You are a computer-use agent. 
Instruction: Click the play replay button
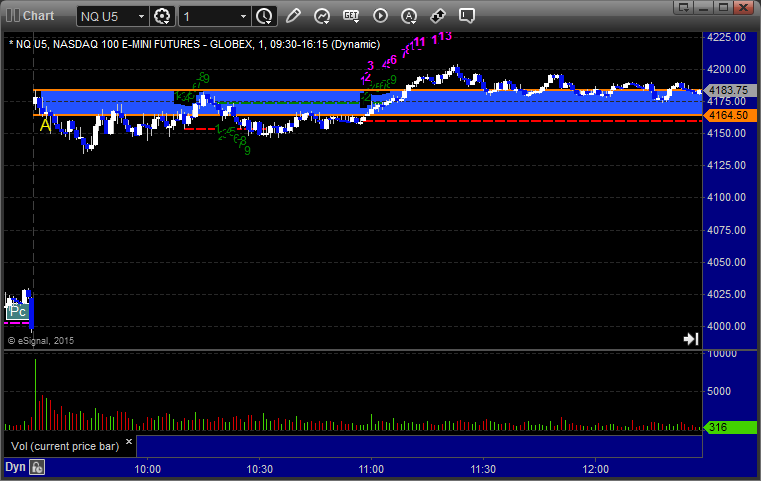380,16
